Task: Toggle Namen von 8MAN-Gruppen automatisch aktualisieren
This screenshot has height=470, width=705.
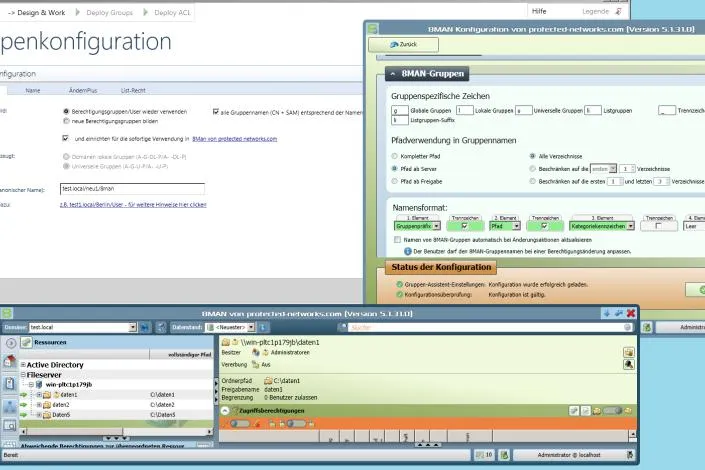Action: click(397, 240)
